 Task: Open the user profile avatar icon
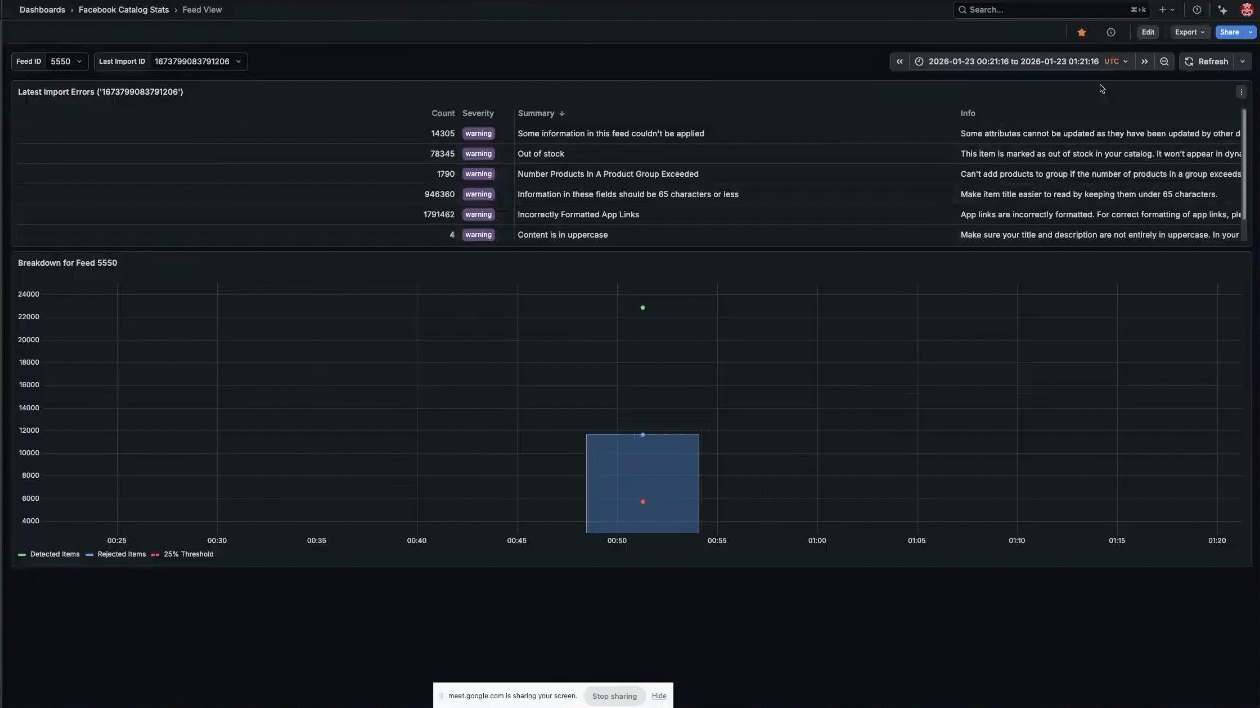[x=1248, y=9]
